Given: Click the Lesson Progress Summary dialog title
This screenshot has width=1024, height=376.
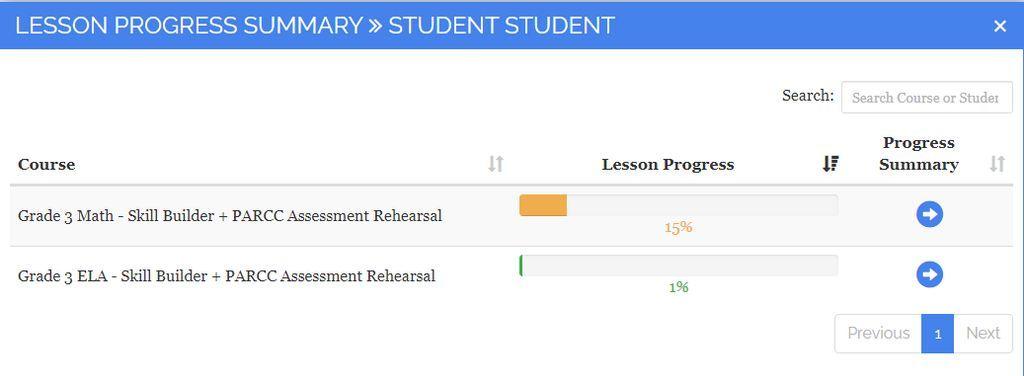Looking at the screenshot, I should pos(315,25).
